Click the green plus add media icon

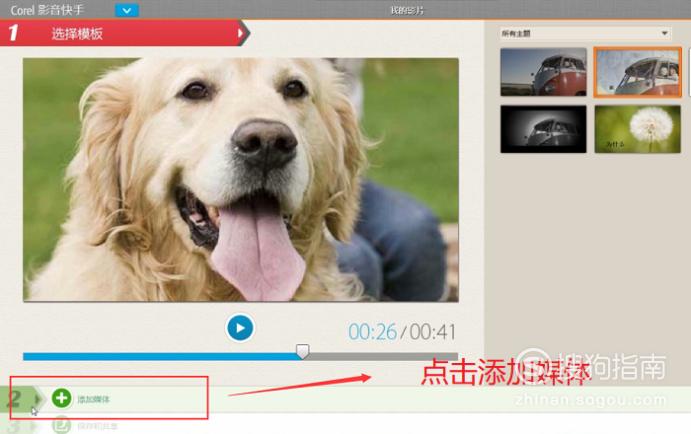point(61,398)
